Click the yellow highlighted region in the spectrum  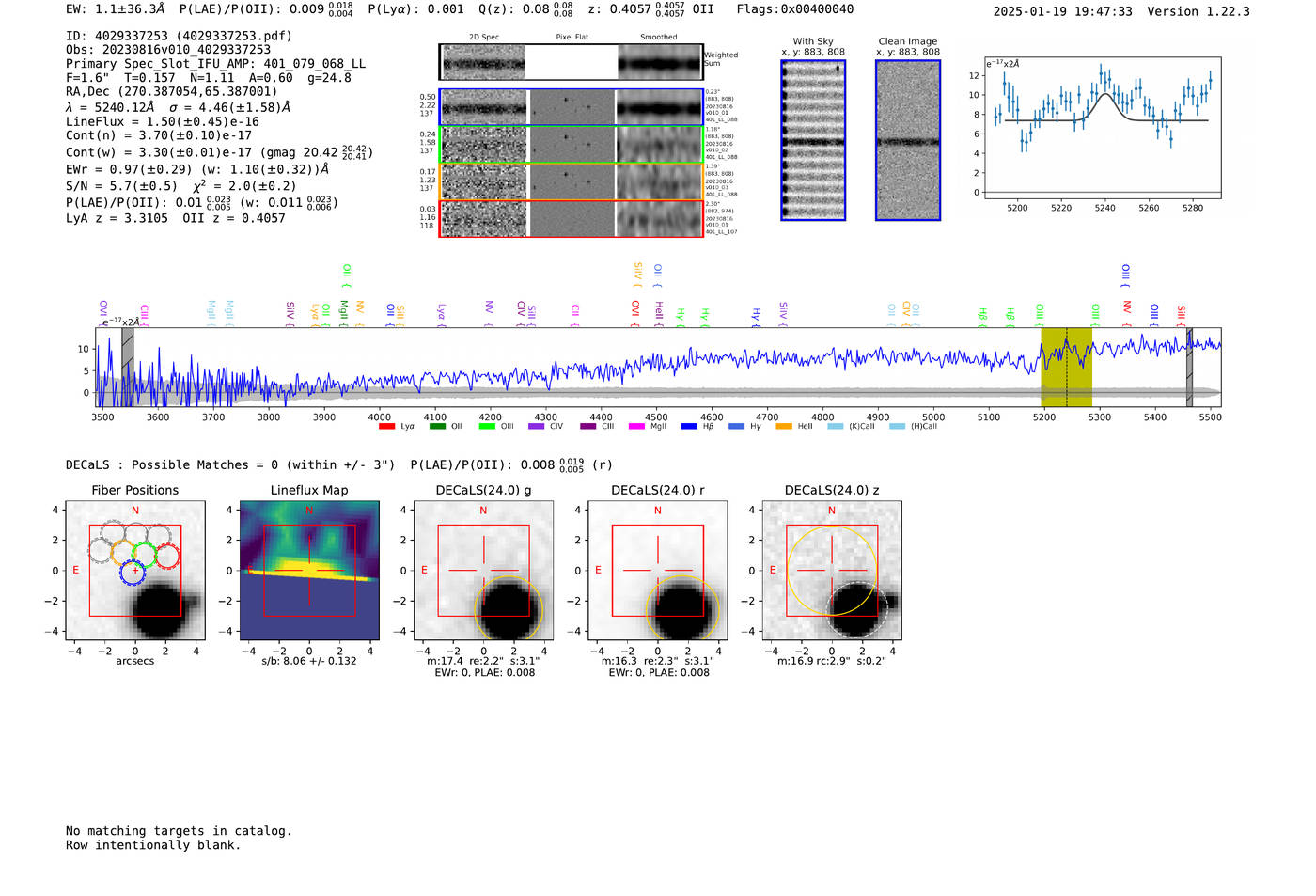pos(1066,368)
